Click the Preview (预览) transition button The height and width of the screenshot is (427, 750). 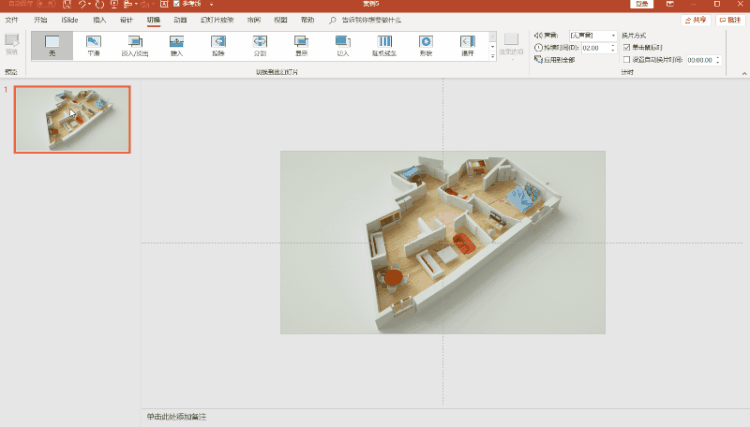tap(11, 44)
